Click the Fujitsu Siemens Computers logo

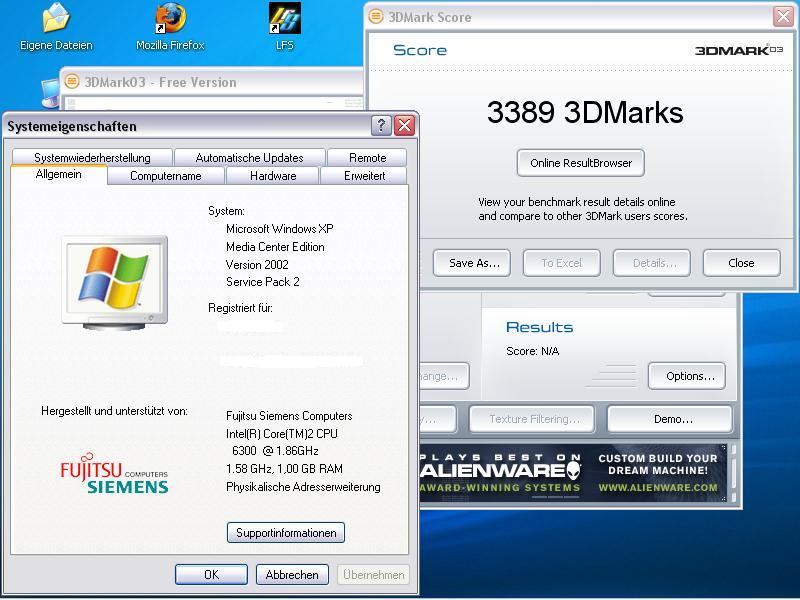pos(114,473)
